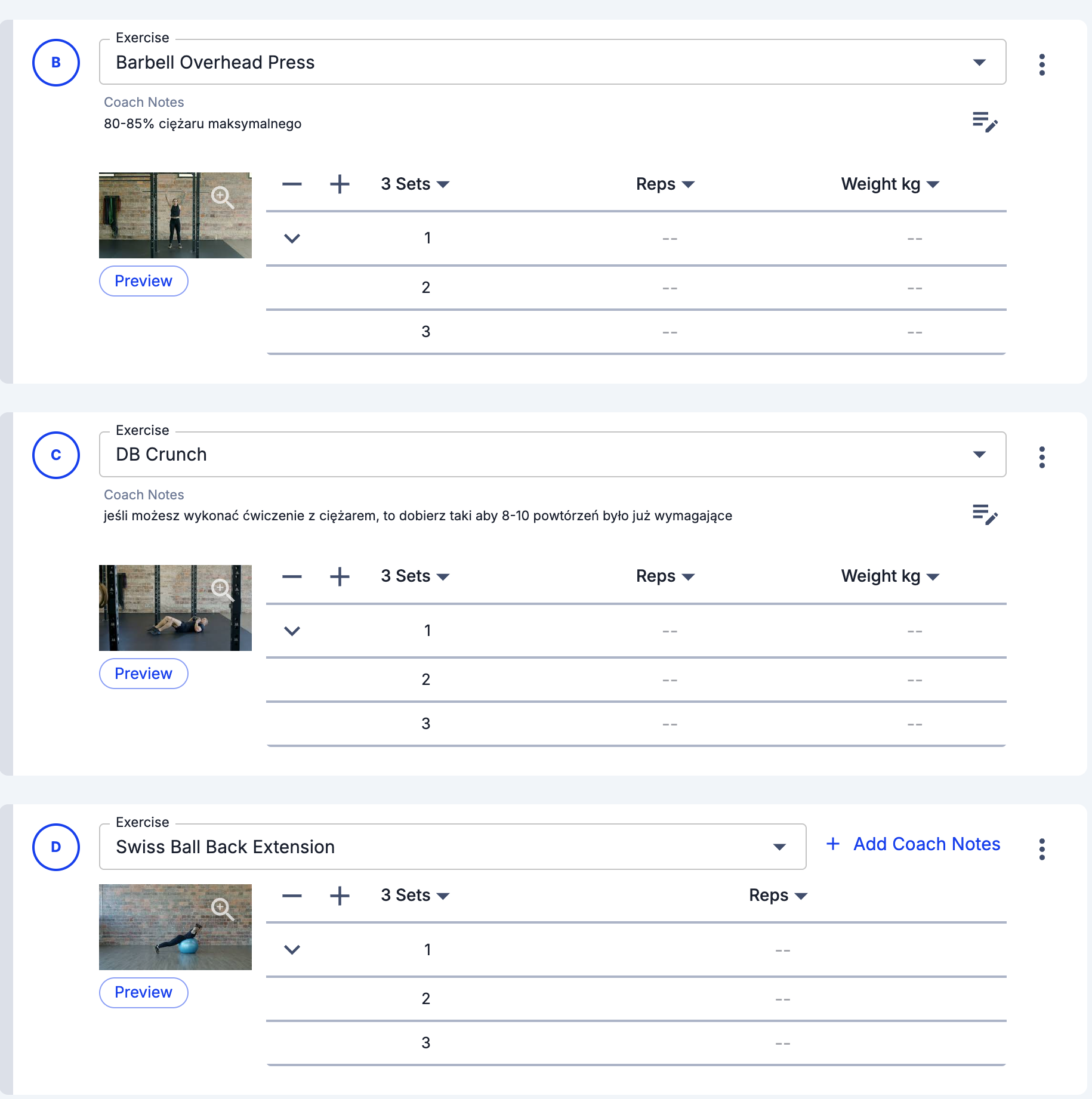The height and width of the screenshot is (1099, 1092).
Task: Open Weight kg dropdown for Barbell Overhead Press
Action: click(x=890, y=184)
